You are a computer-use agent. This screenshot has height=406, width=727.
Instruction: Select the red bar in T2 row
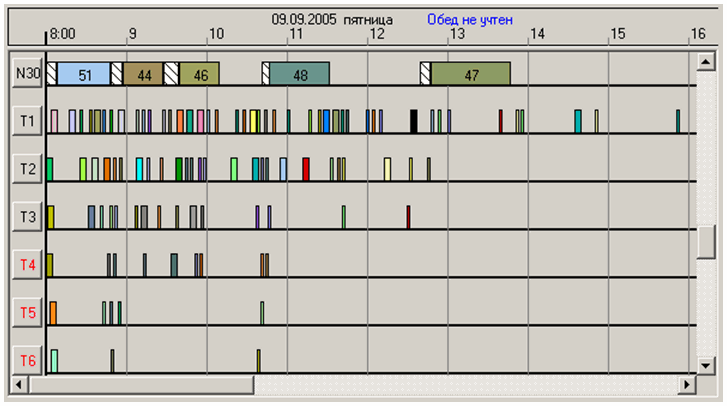coord(306,168)
